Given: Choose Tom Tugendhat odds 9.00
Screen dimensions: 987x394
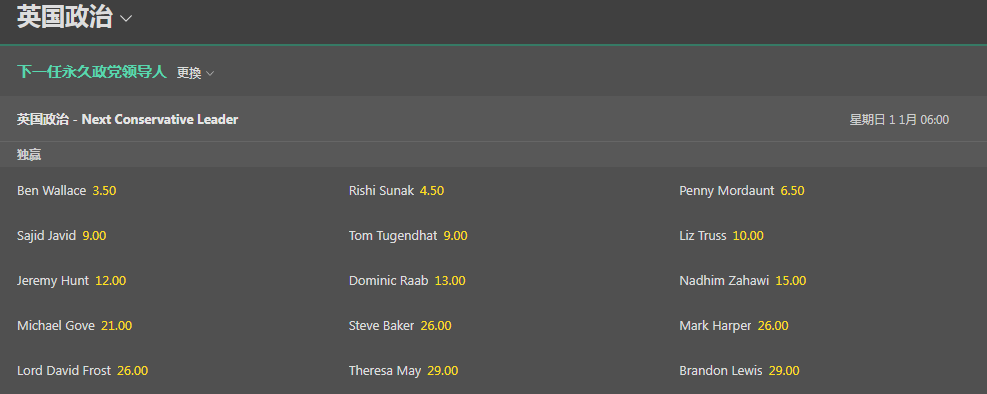Looking at the screenshot, I should point(408,236).
